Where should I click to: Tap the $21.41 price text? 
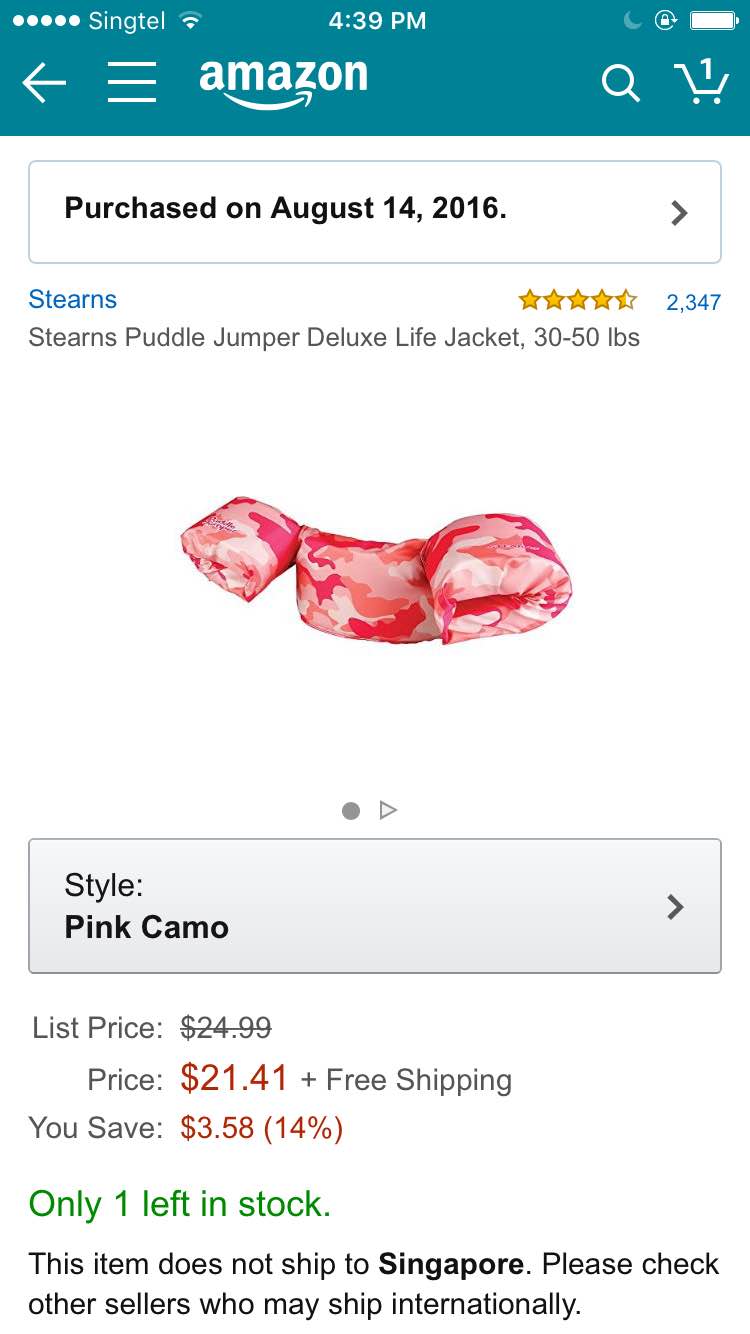234,1078
